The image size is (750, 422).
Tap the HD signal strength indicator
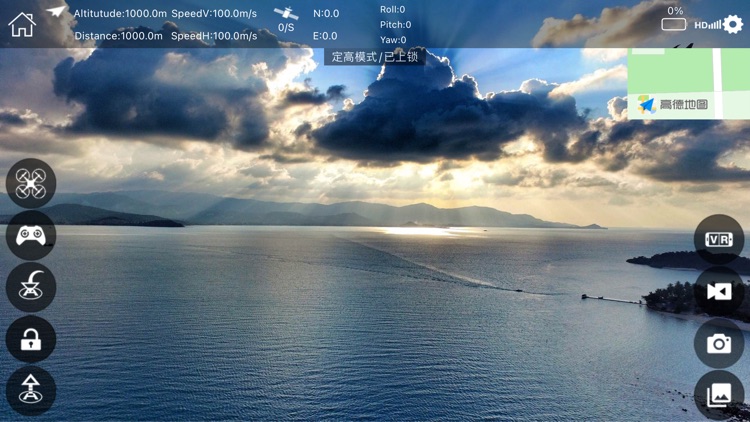pyautogui.click(x=707, y=25)
